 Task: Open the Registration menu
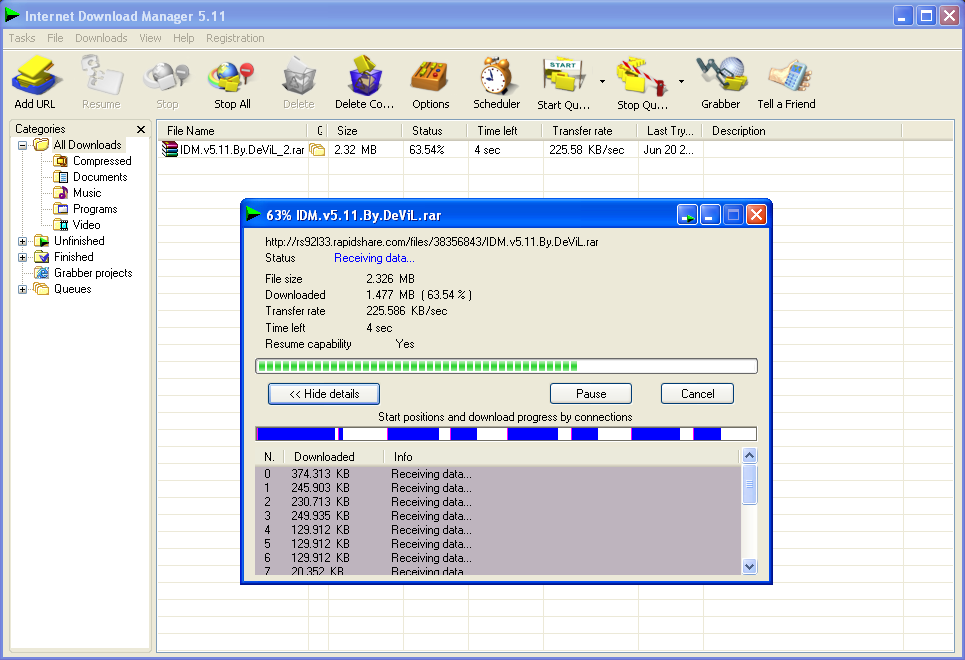(x=235, y=38)
